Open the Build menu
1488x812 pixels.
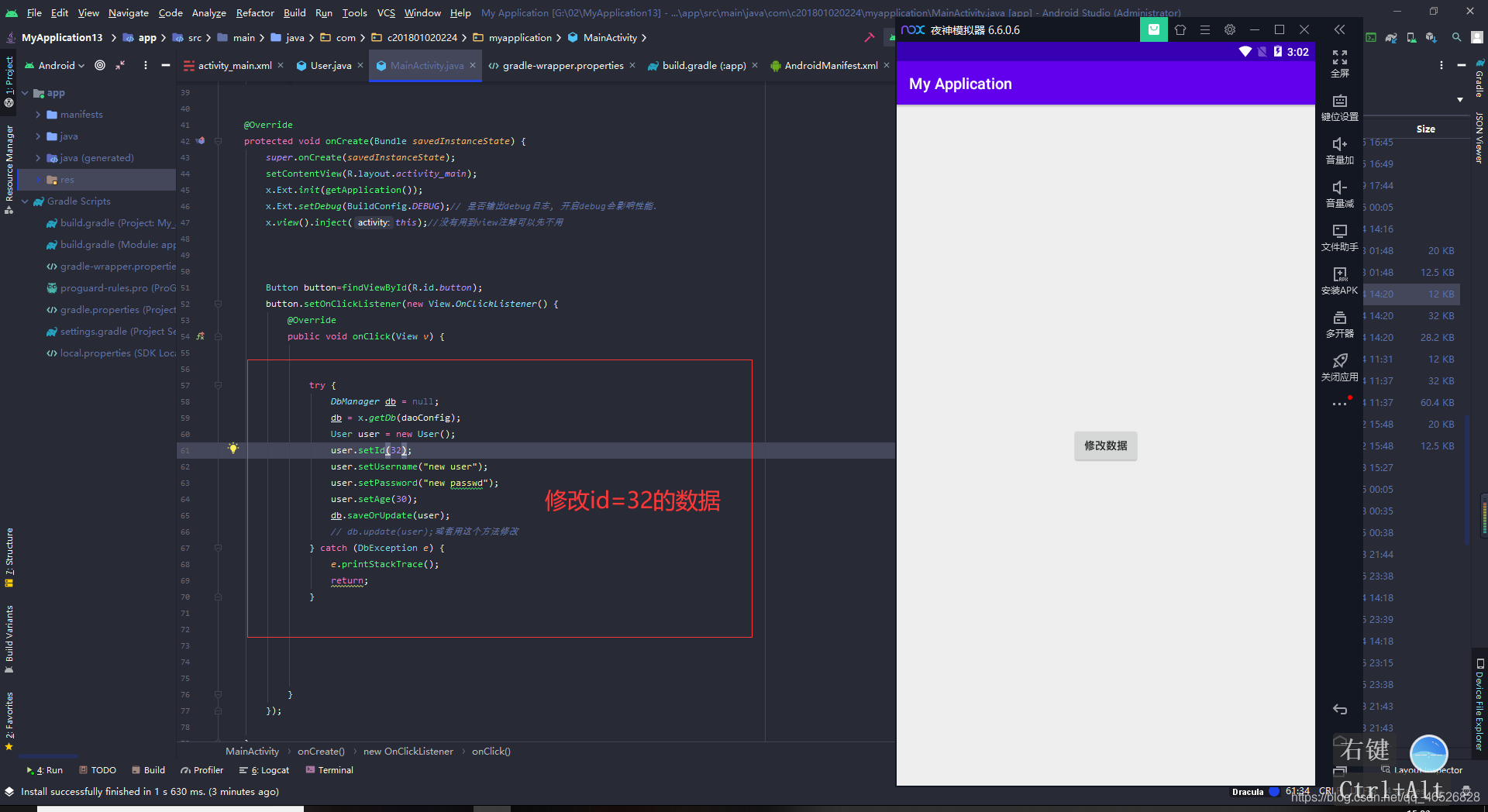coord(294,12)
